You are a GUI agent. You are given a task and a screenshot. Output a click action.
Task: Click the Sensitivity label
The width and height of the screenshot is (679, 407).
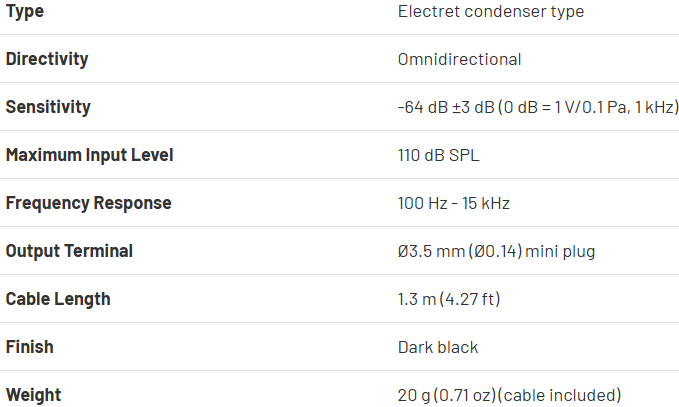(x=48, y=107)
